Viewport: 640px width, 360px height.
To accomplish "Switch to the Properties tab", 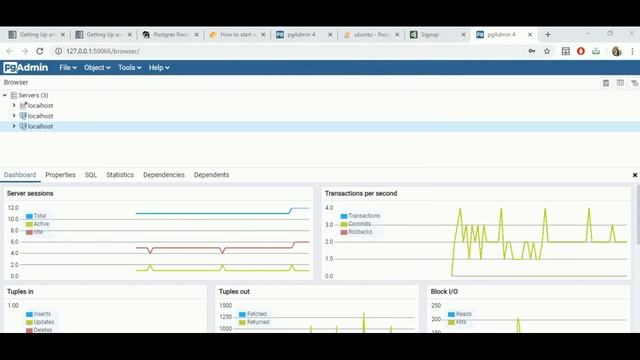I will pos(60,175).
